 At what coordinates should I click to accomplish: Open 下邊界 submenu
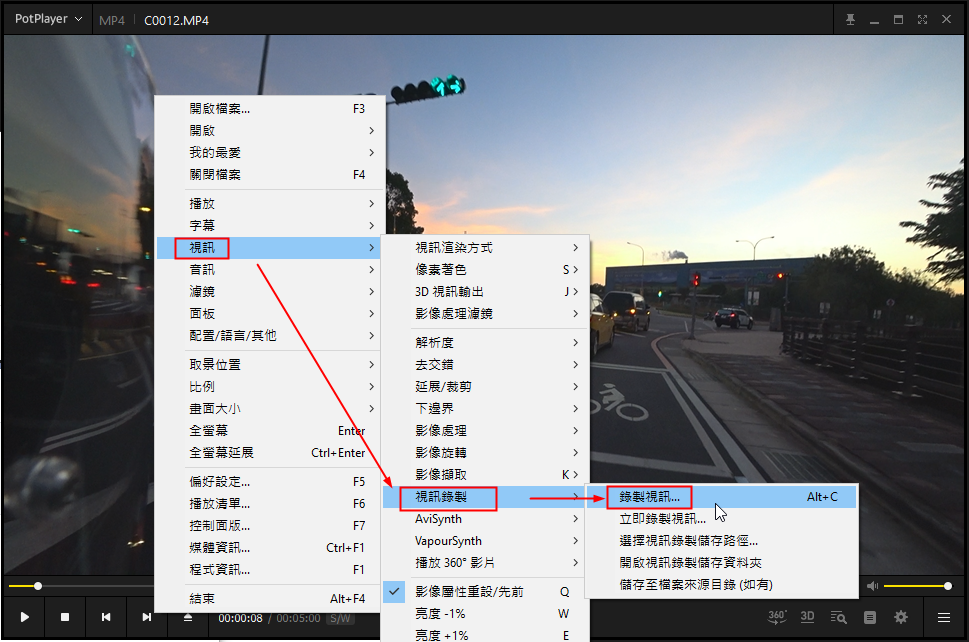click(485, 409)
